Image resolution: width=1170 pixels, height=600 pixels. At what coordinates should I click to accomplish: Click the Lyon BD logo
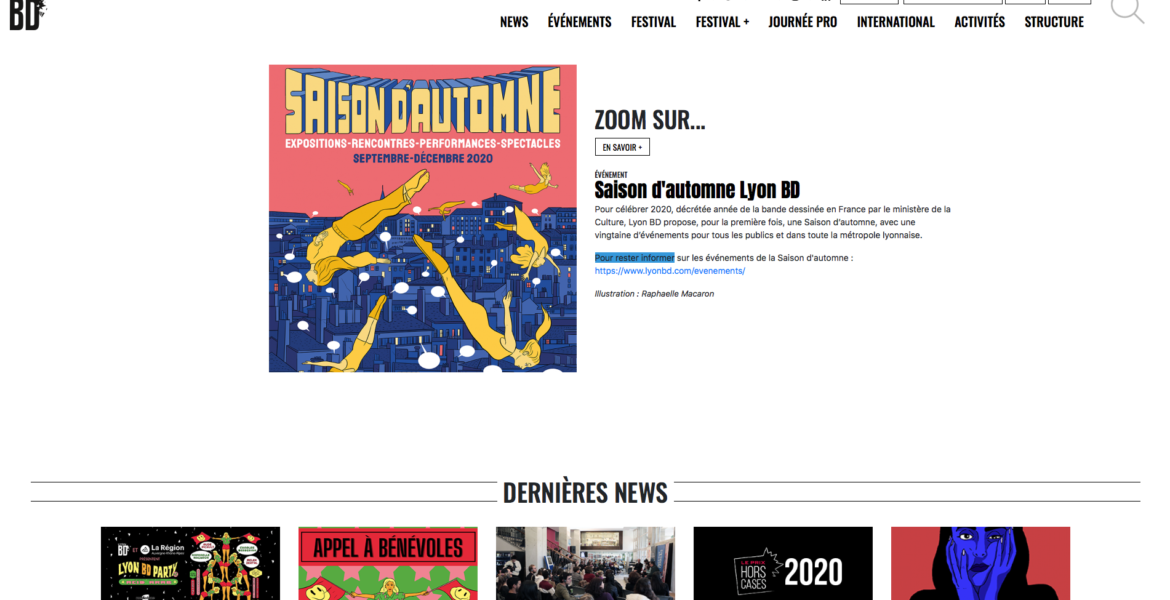click(x=28, y=15)
